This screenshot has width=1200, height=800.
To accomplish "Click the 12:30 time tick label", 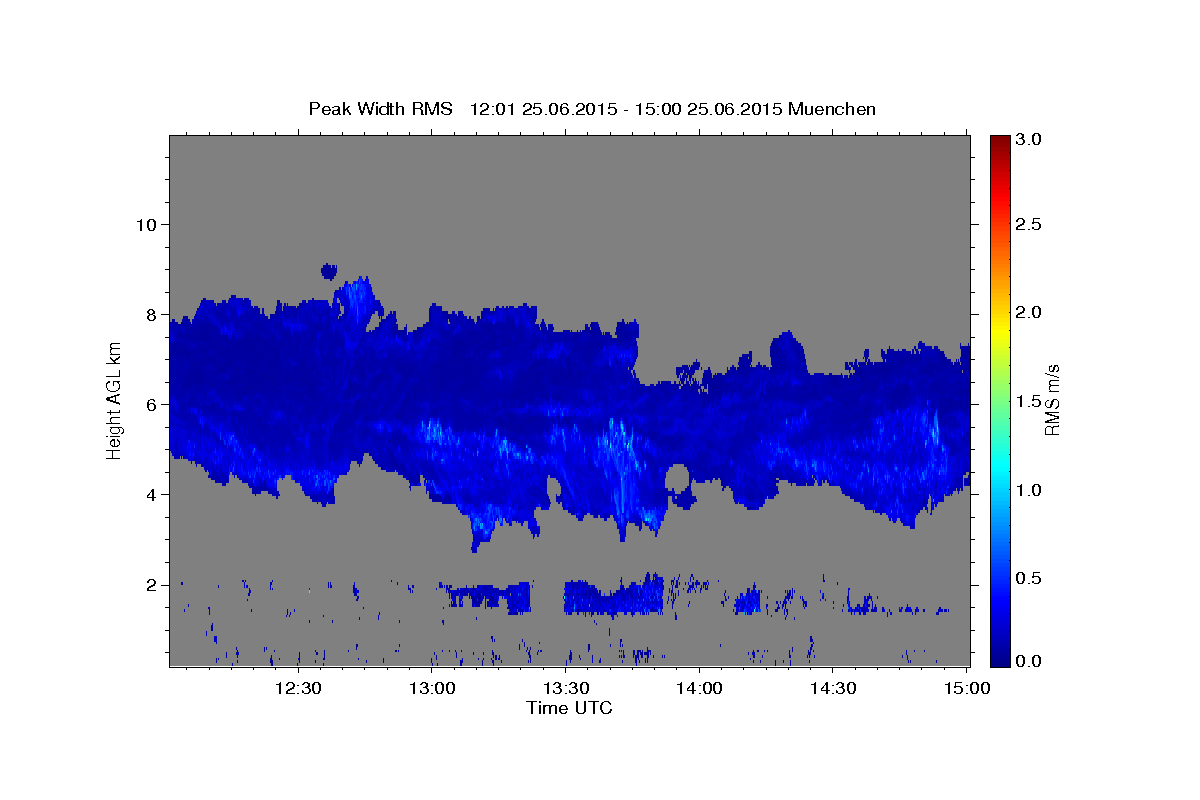I will pyautogui.click(x=297, y=689).
